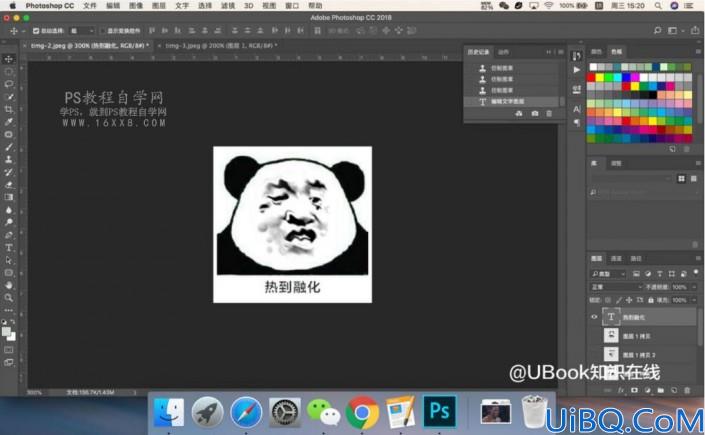The height and width of the screenshot is (435, 705).
Task: Create a new group folder icon
Action: pyautogui.click(x=660, y=390)
